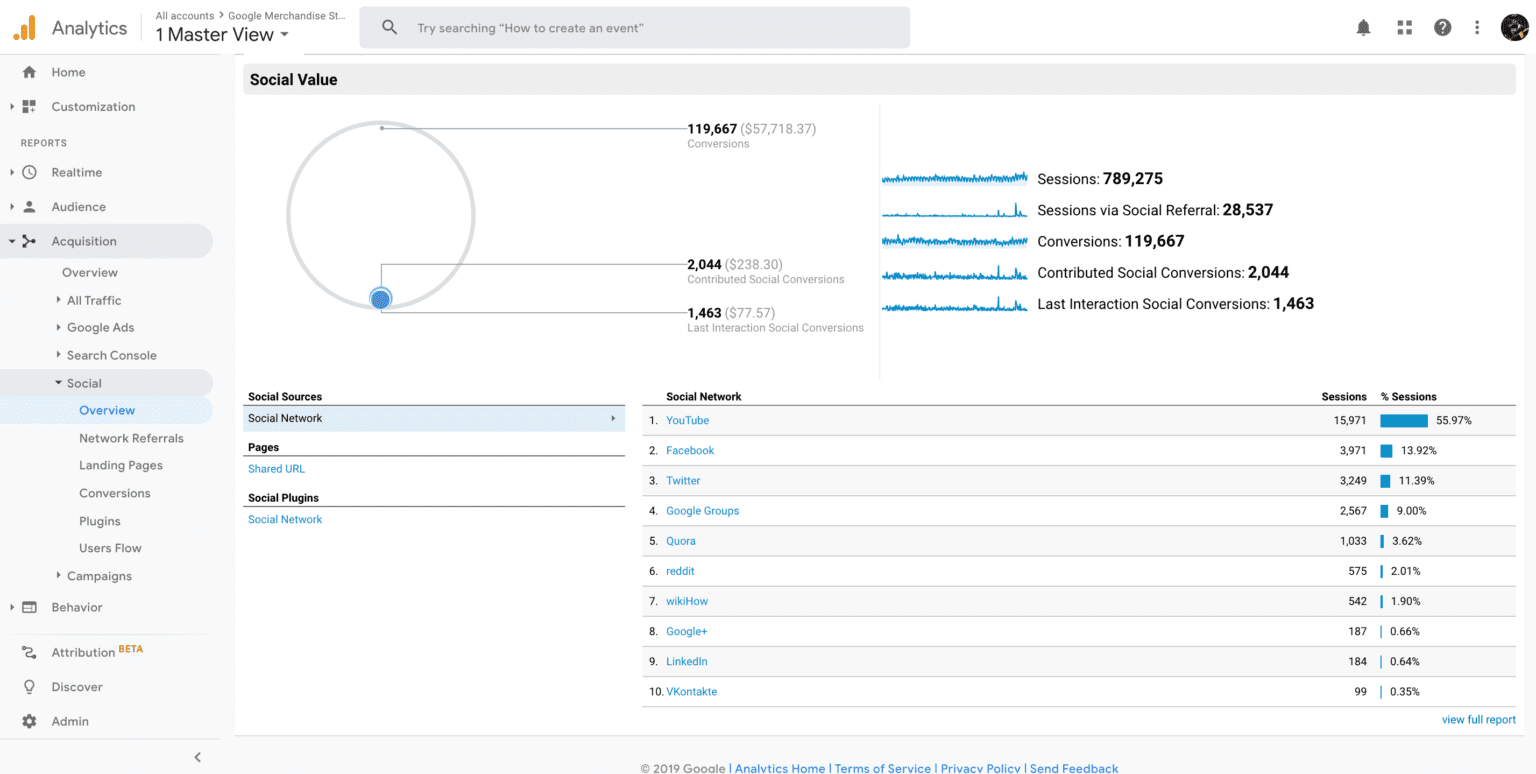Click the Discover lightbulb icon

coord(29,687)
